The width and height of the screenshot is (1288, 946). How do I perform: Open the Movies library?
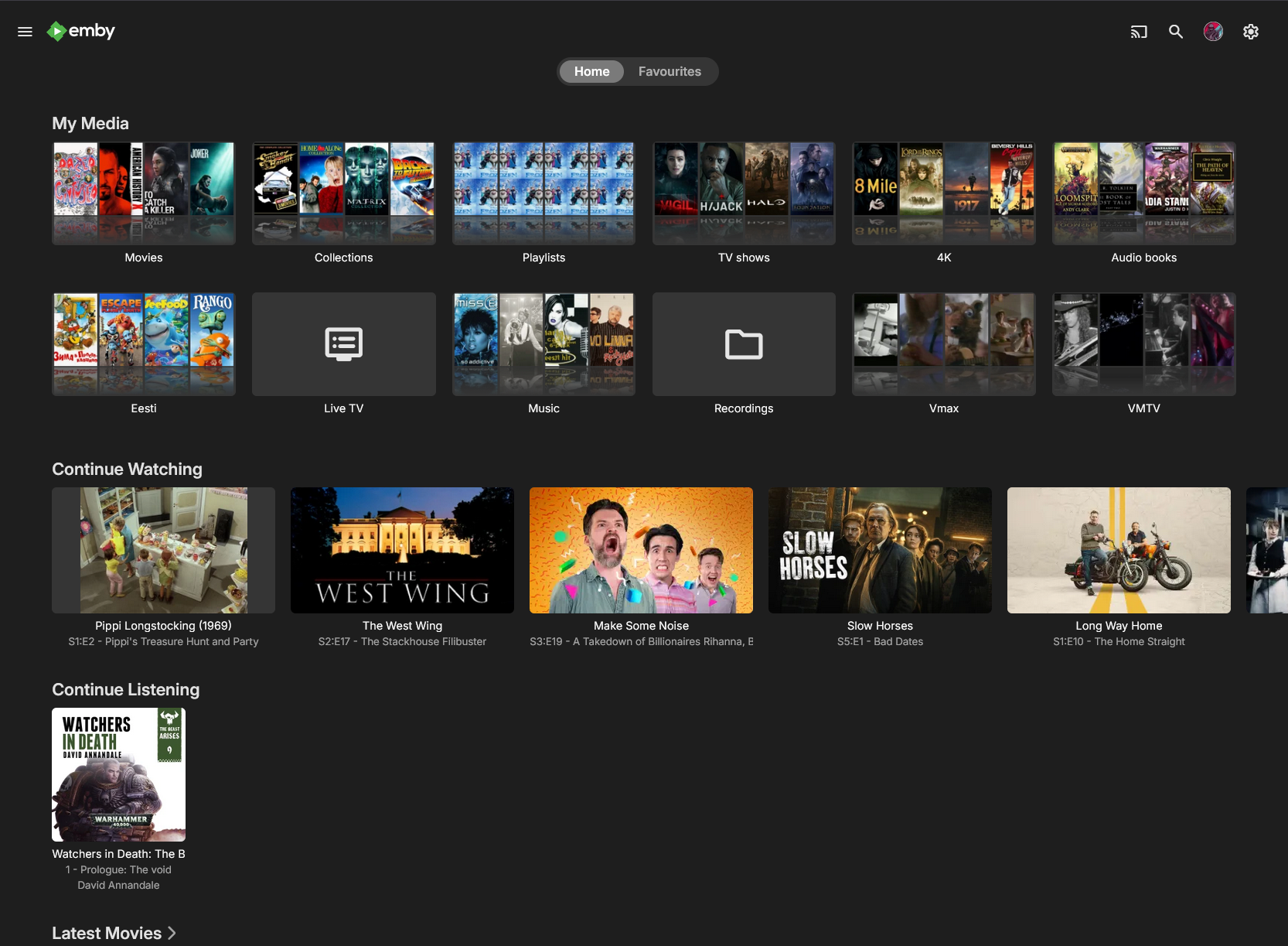[x=144, y=193]
